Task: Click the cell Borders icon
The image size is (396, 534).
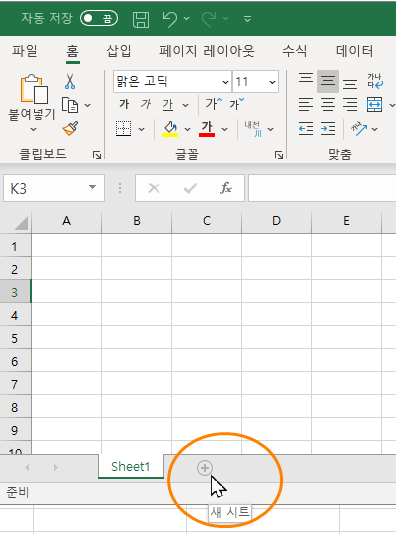Action: 123,129
